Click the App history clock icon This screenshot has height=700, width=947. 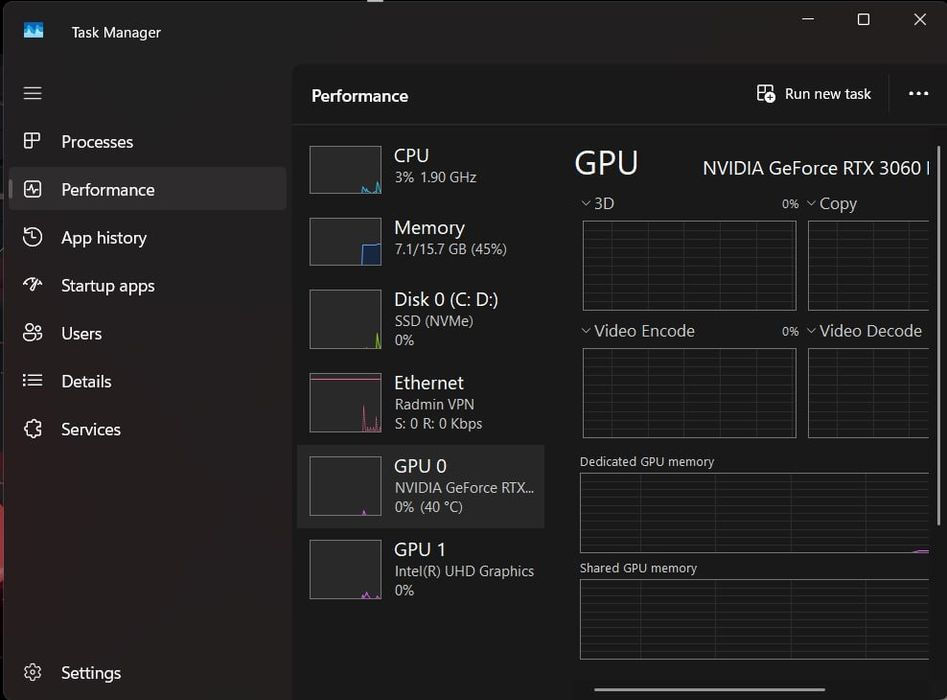[32, 237]
